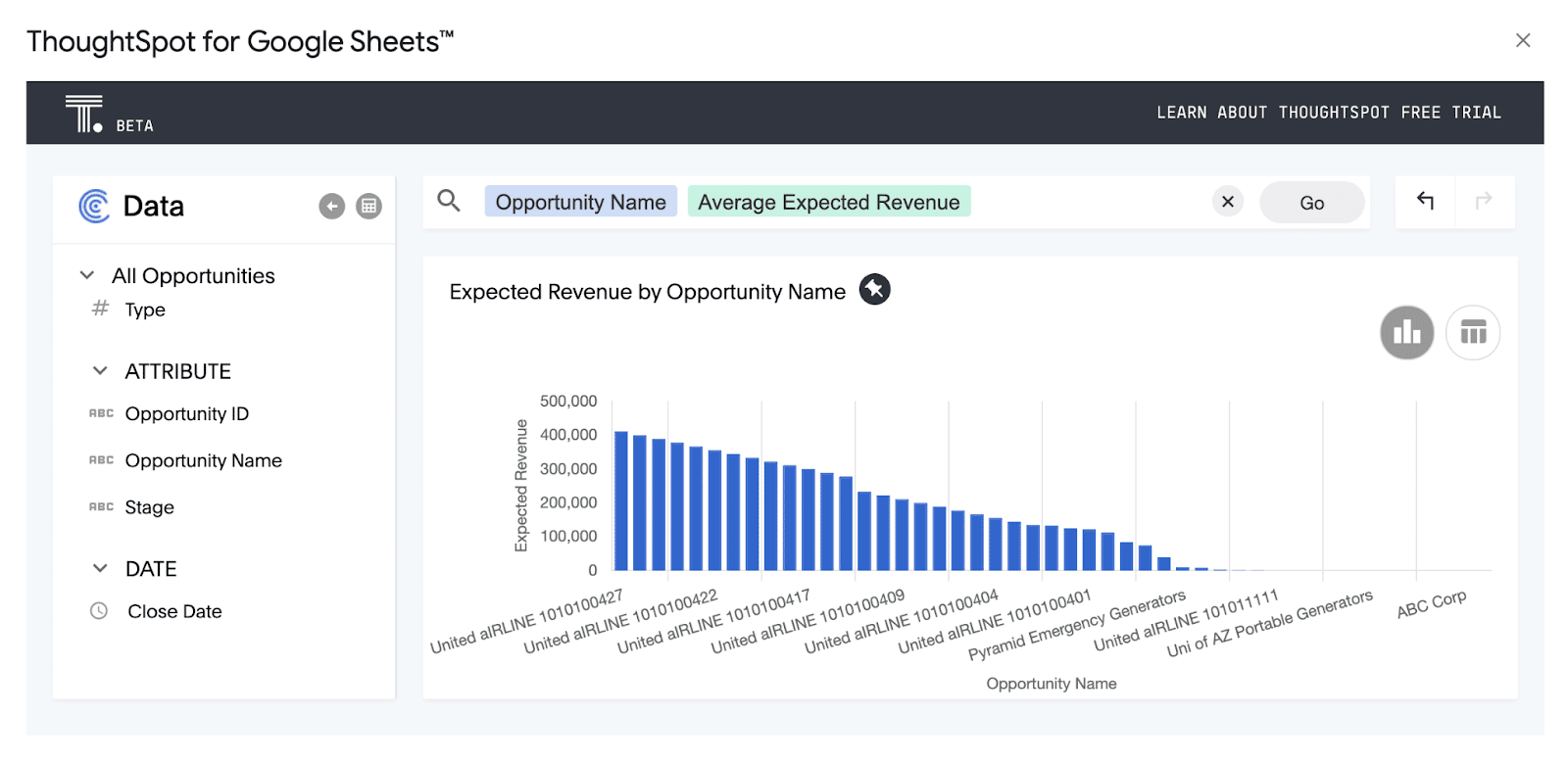Click the Go button
This screenshot has height=764, width=1568.
(1312, 203)
